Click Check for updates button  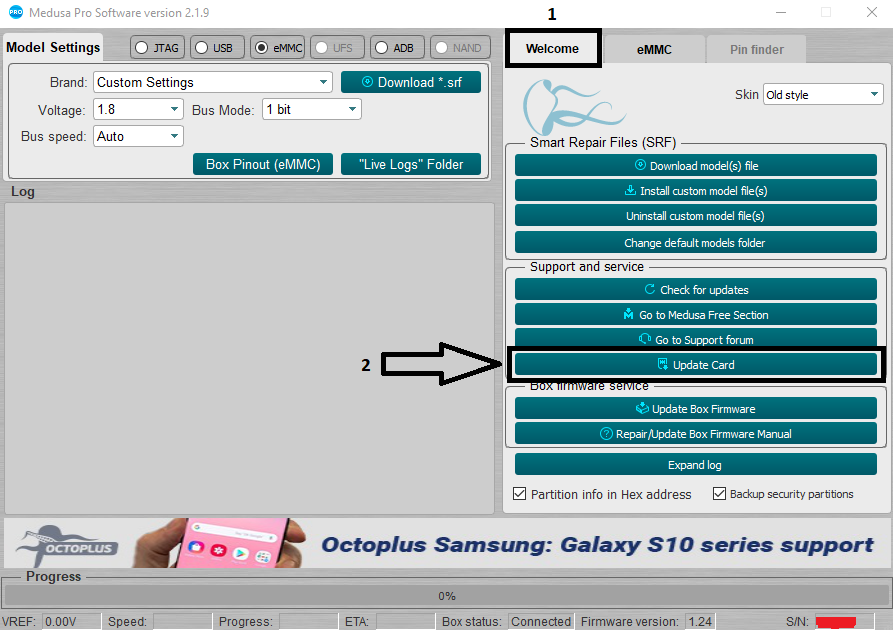pos(695,289)
